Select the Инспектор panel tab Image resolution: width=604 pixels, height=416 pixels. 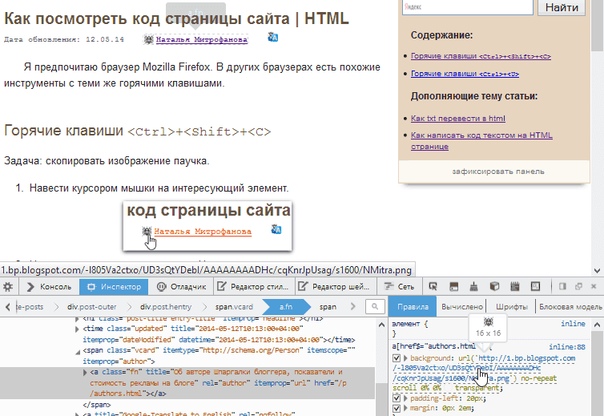point(114,287)
